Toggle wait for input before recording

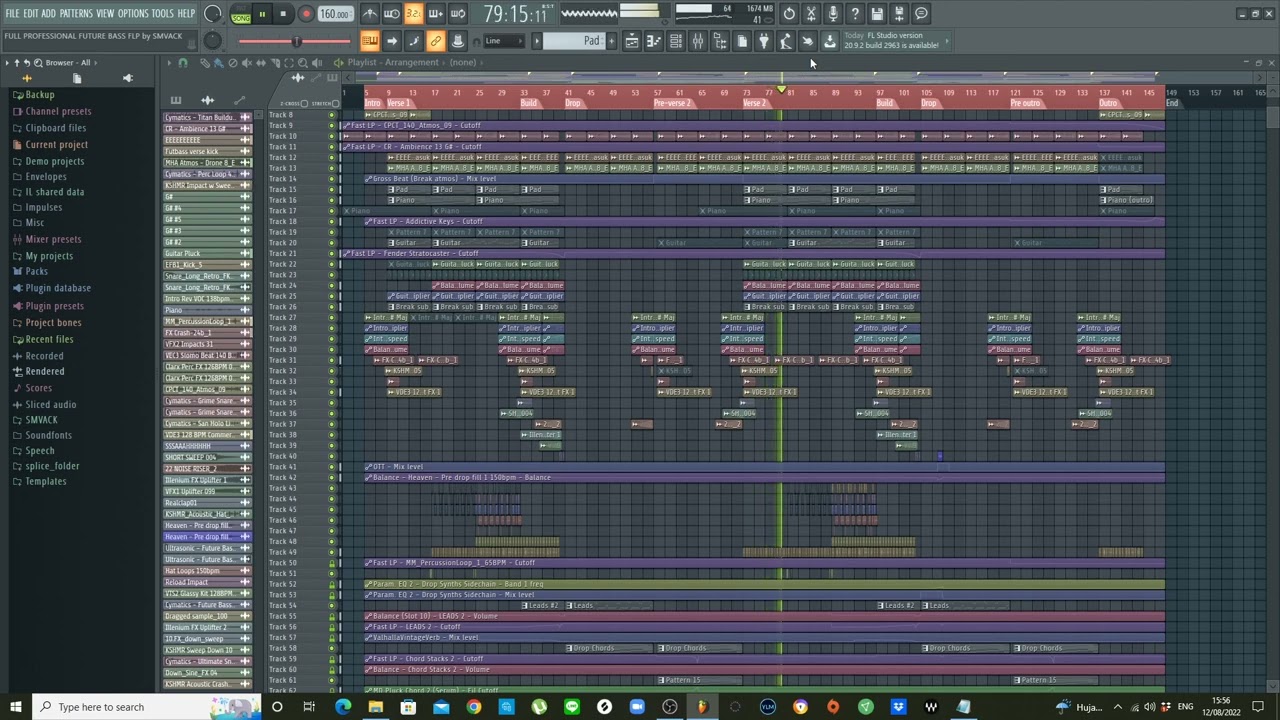point(392,14)
